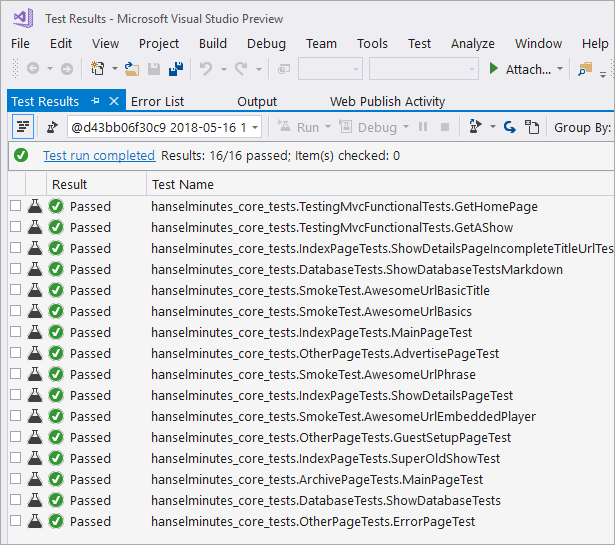Check the box for ShowDatabaseTestsMarkdown test

(x=15, y=269)
